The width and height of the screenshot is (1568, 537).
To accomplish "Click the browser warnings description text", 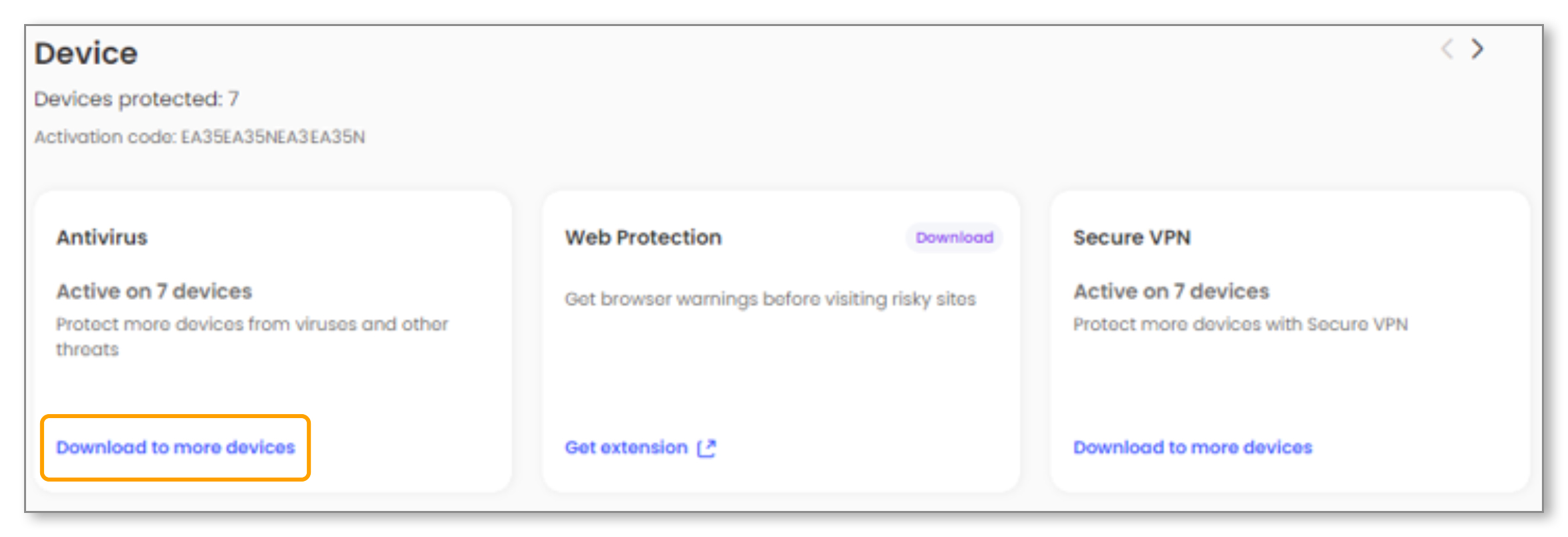I will (770, 299).
